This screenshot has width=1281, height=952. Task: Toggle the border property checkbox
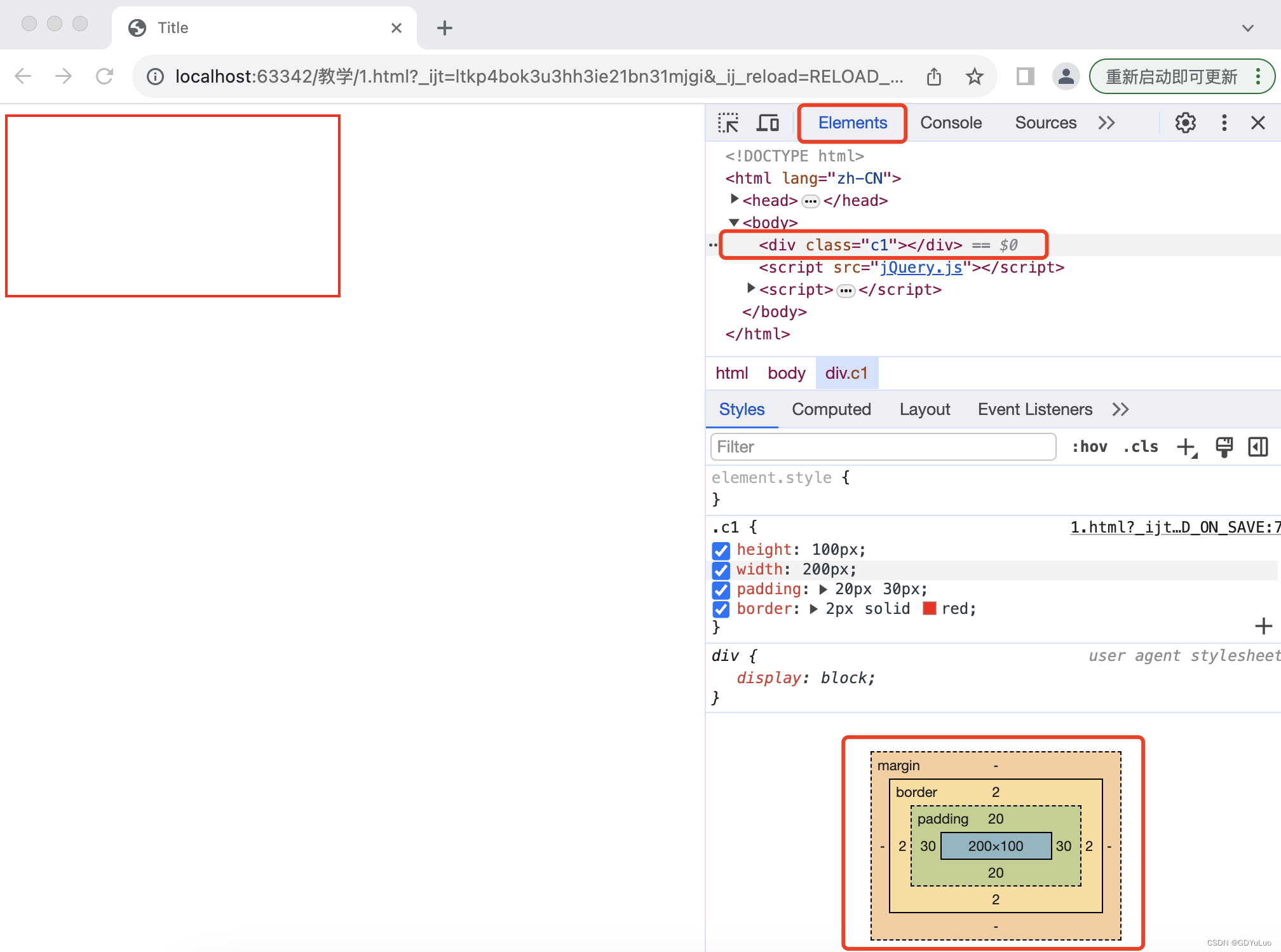721,609
